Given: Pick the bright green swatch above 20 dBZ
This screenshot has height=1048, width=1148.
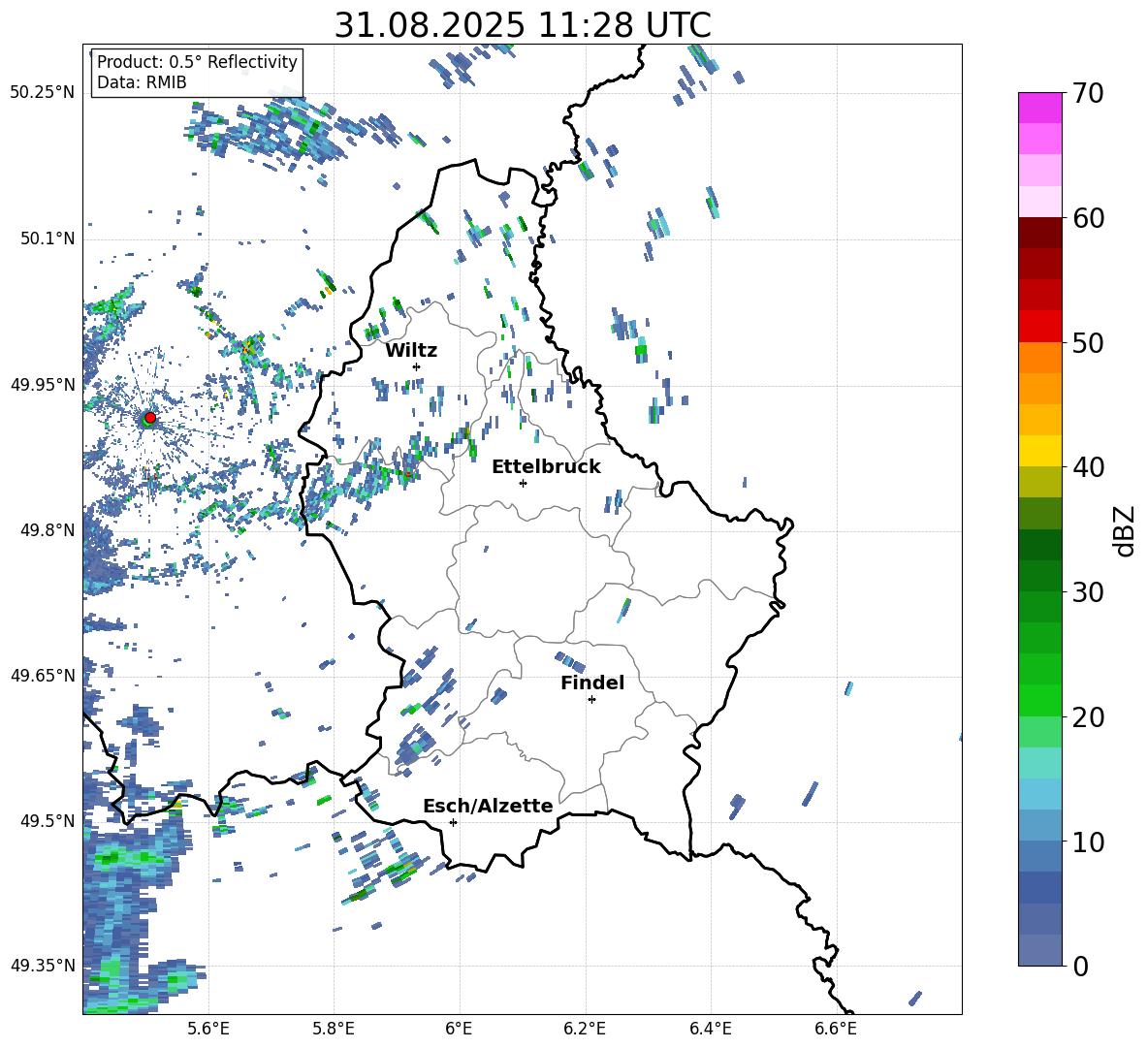Looking at the screenshot, I should pos(1039,700).
